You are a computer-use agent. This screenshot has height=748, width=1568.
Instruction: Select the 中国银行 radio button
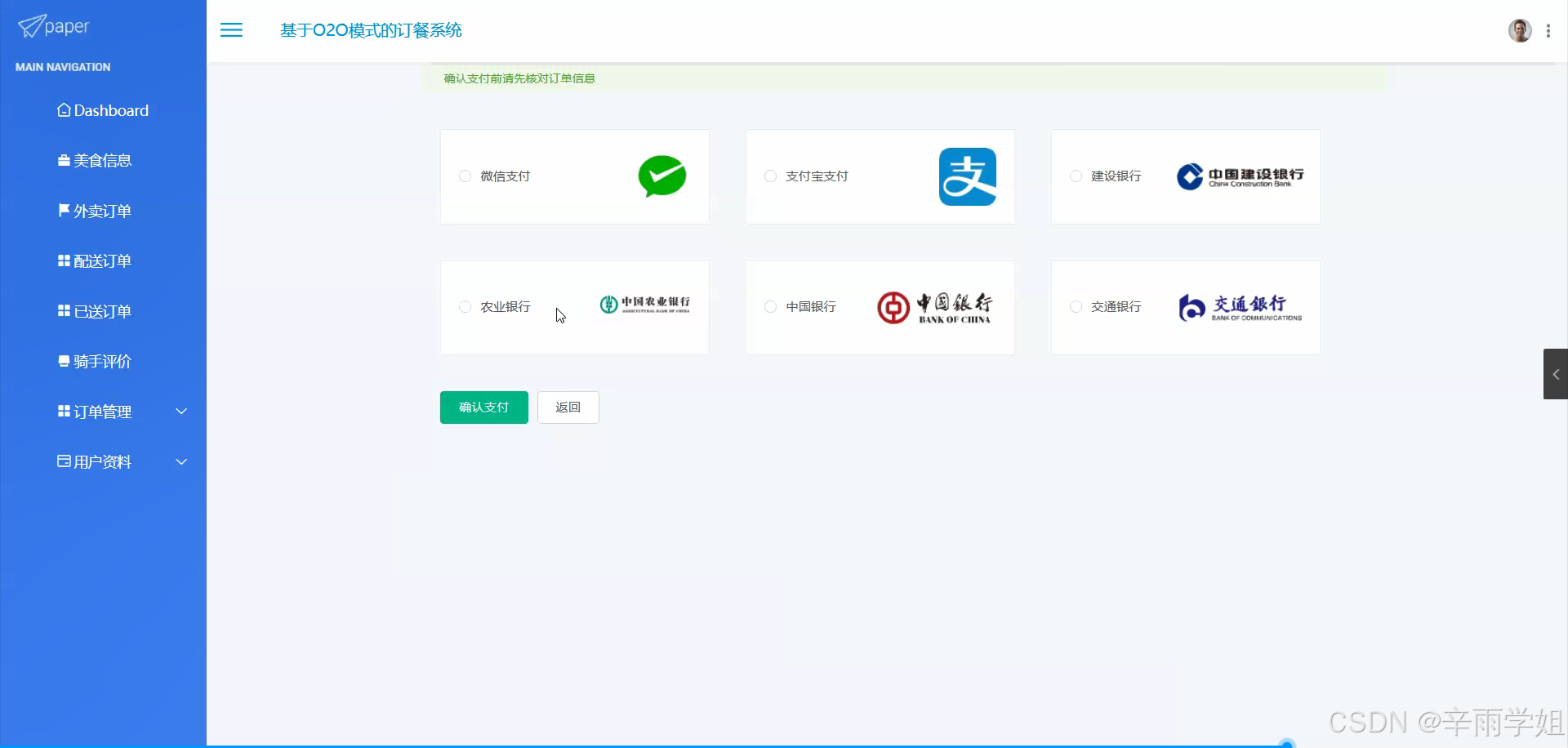(770, 307)
